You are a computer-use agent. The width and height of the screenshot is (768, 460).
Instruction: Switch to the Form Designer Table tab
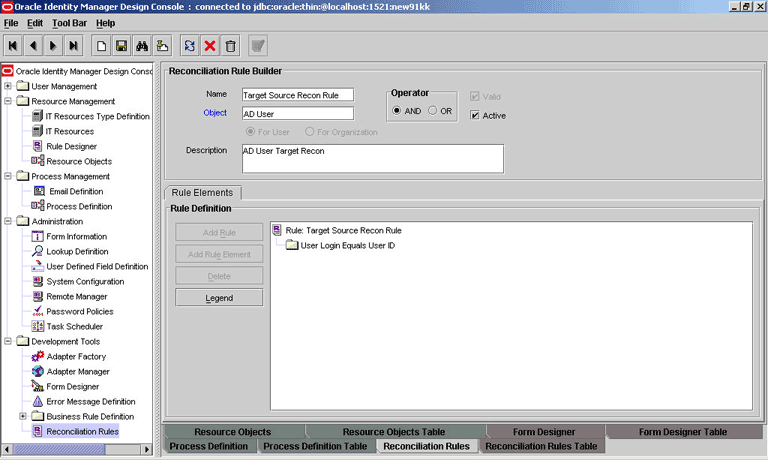pyautogui.click(x=683, y=432)
